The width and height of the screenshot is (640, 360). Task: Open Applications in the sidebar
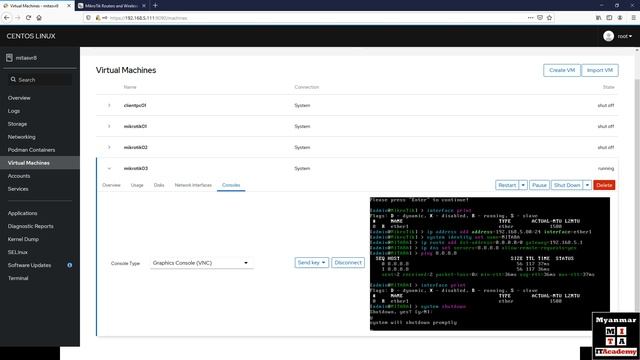click(x=22, y=213)
